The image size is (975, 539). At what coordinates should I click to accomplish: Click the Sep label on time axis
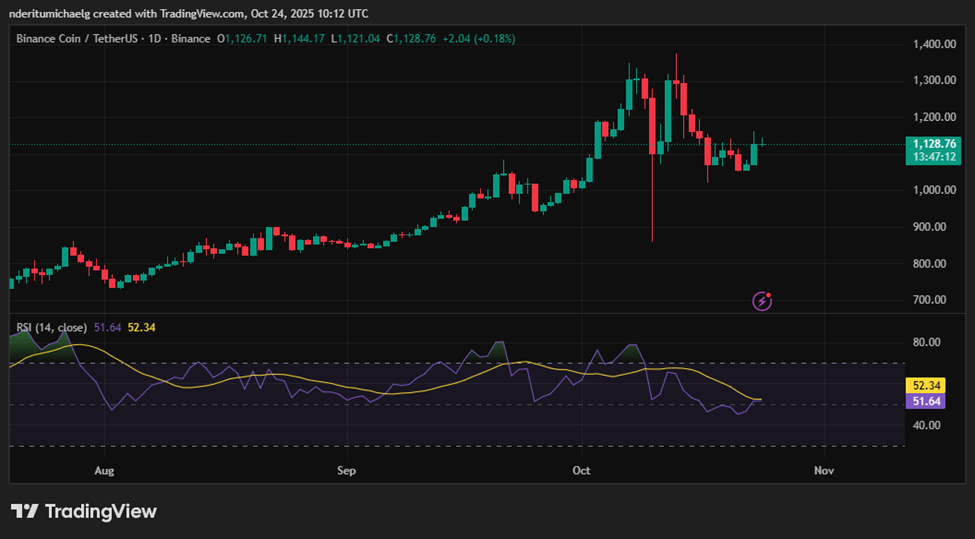point(346,469)
